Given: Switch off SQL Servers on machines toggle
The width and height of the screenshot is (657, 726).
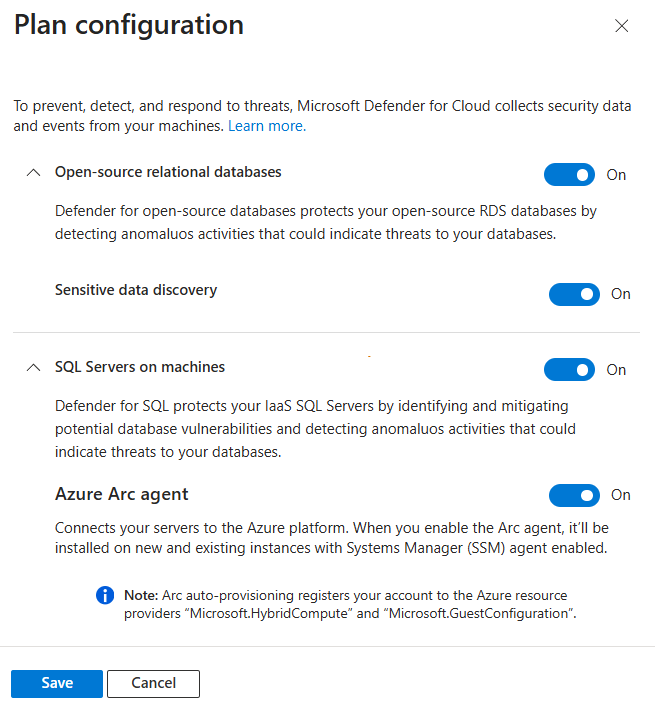Looking at the screenshot, I should click(x=571, y=370).
